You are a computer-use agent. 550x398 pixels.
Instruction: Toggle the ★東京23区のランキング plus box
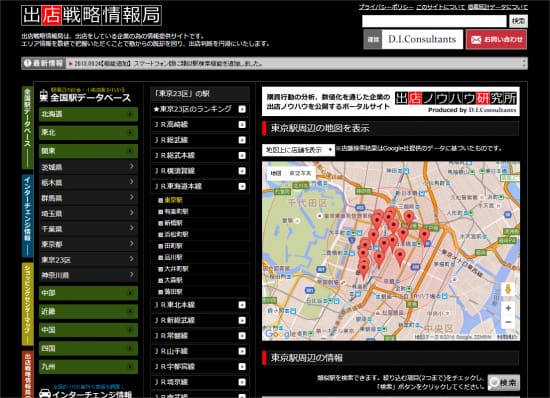(x=242, y=109)
